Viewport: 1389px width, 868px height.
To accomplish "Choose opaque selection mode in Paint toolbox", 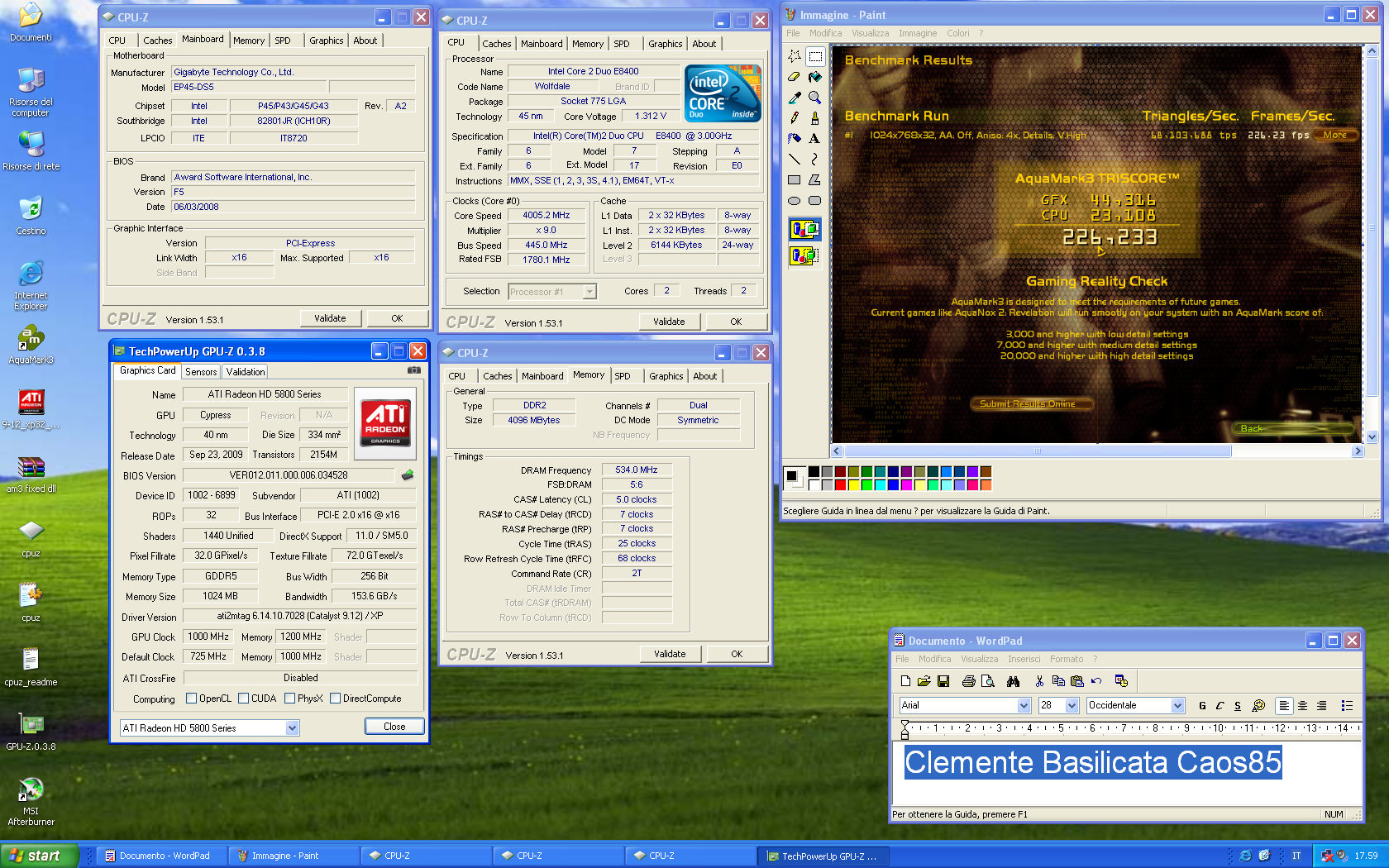I will coord(804,229).
